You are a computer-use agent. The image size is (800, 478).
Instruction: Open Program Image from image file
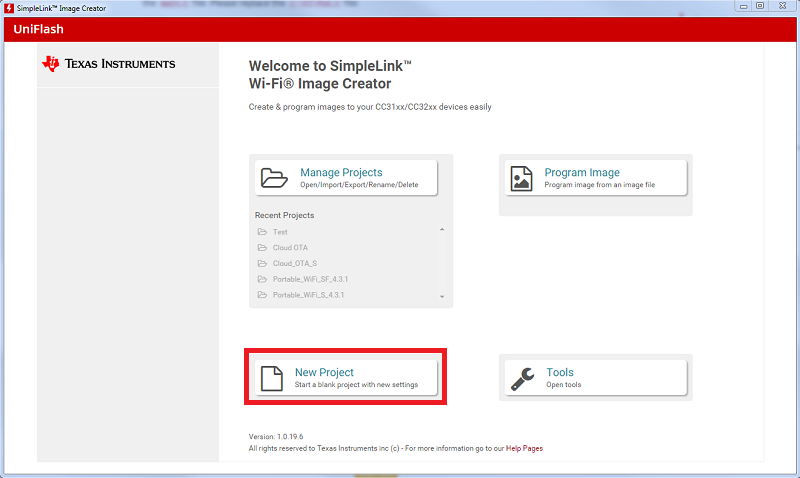(x=593, y=178)
